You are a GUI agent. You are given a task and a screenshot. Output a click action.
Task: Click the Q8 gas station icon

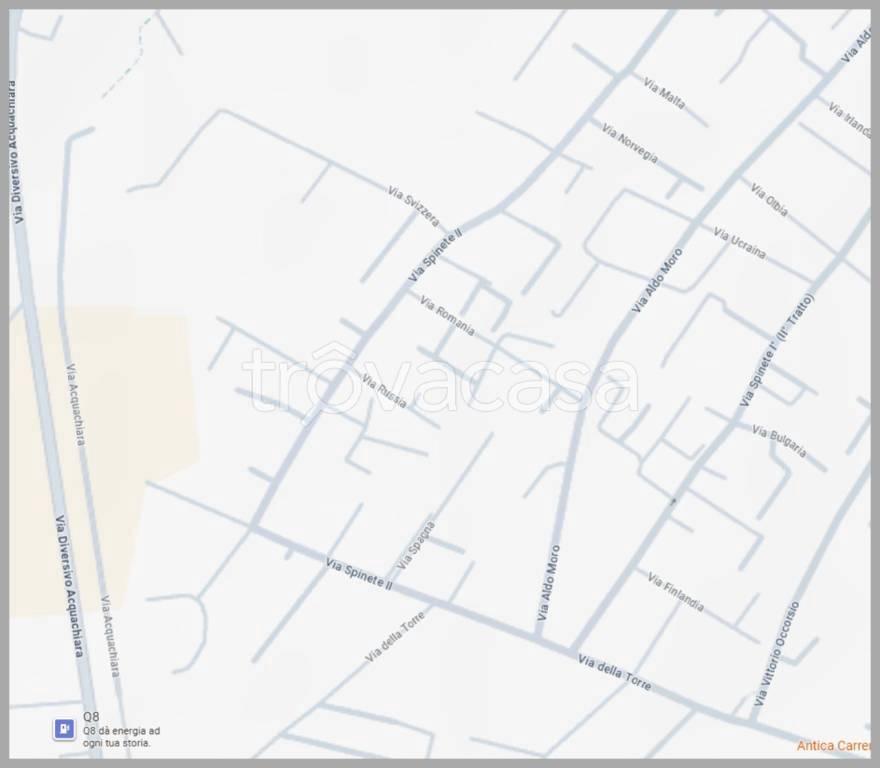coord(64,730)
